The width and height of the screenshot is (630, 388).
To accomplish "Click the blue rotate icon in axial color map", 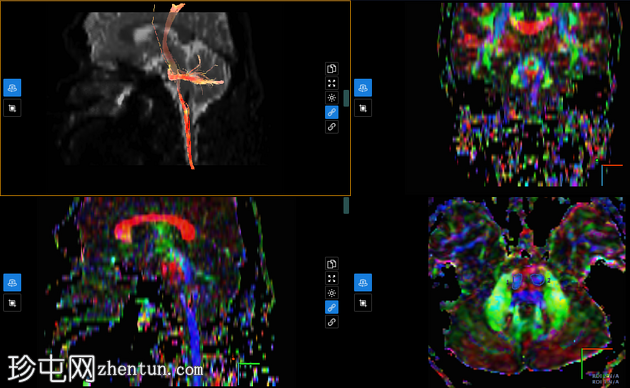I will (363, 282).
